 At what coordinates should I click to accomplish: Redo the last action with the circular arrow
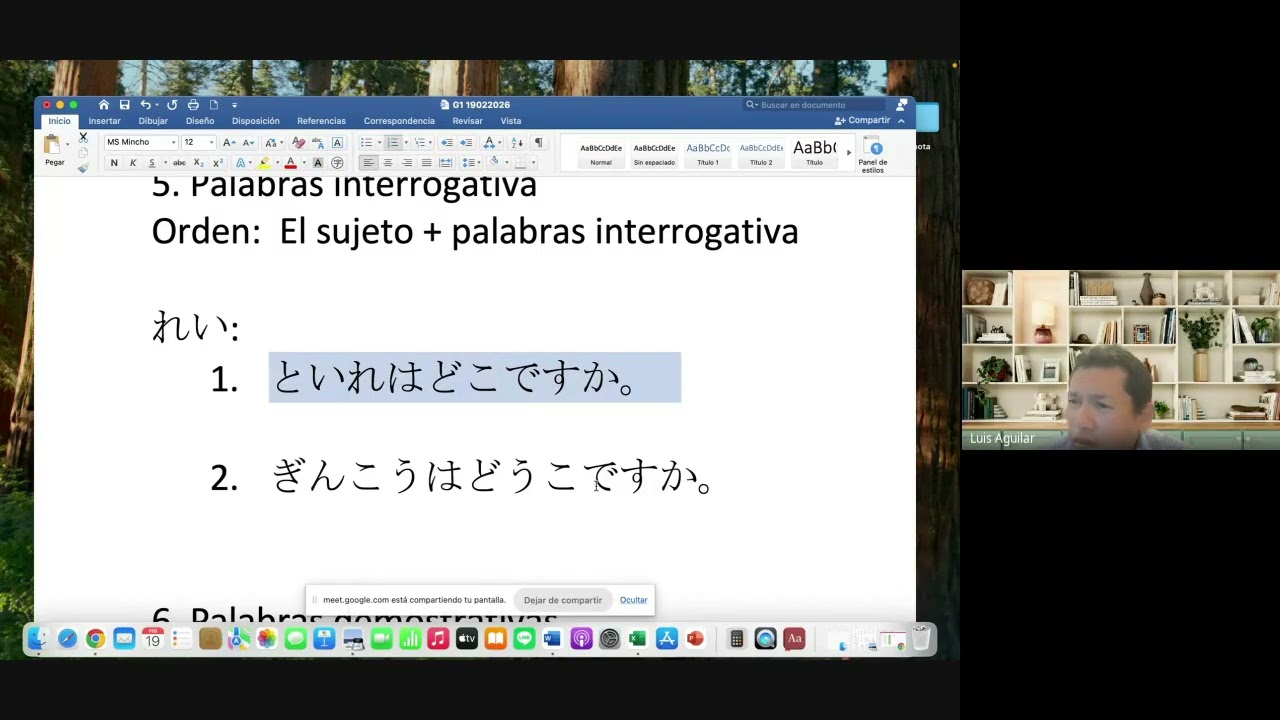(x=172, y=105)
